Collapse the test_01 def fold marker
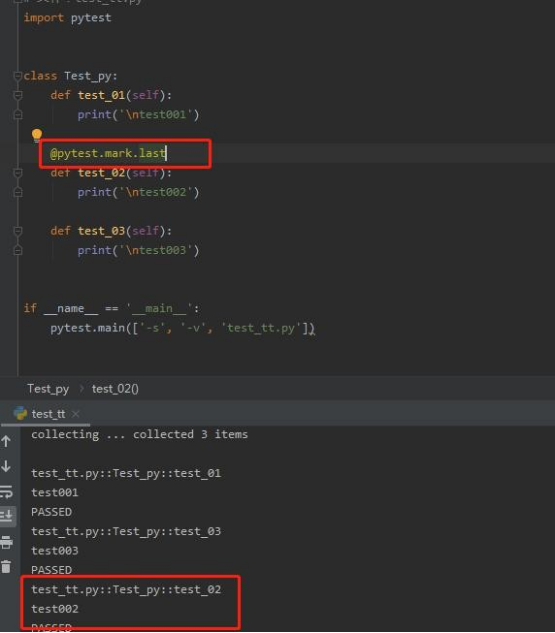555x633 pixels. (17, 95)
